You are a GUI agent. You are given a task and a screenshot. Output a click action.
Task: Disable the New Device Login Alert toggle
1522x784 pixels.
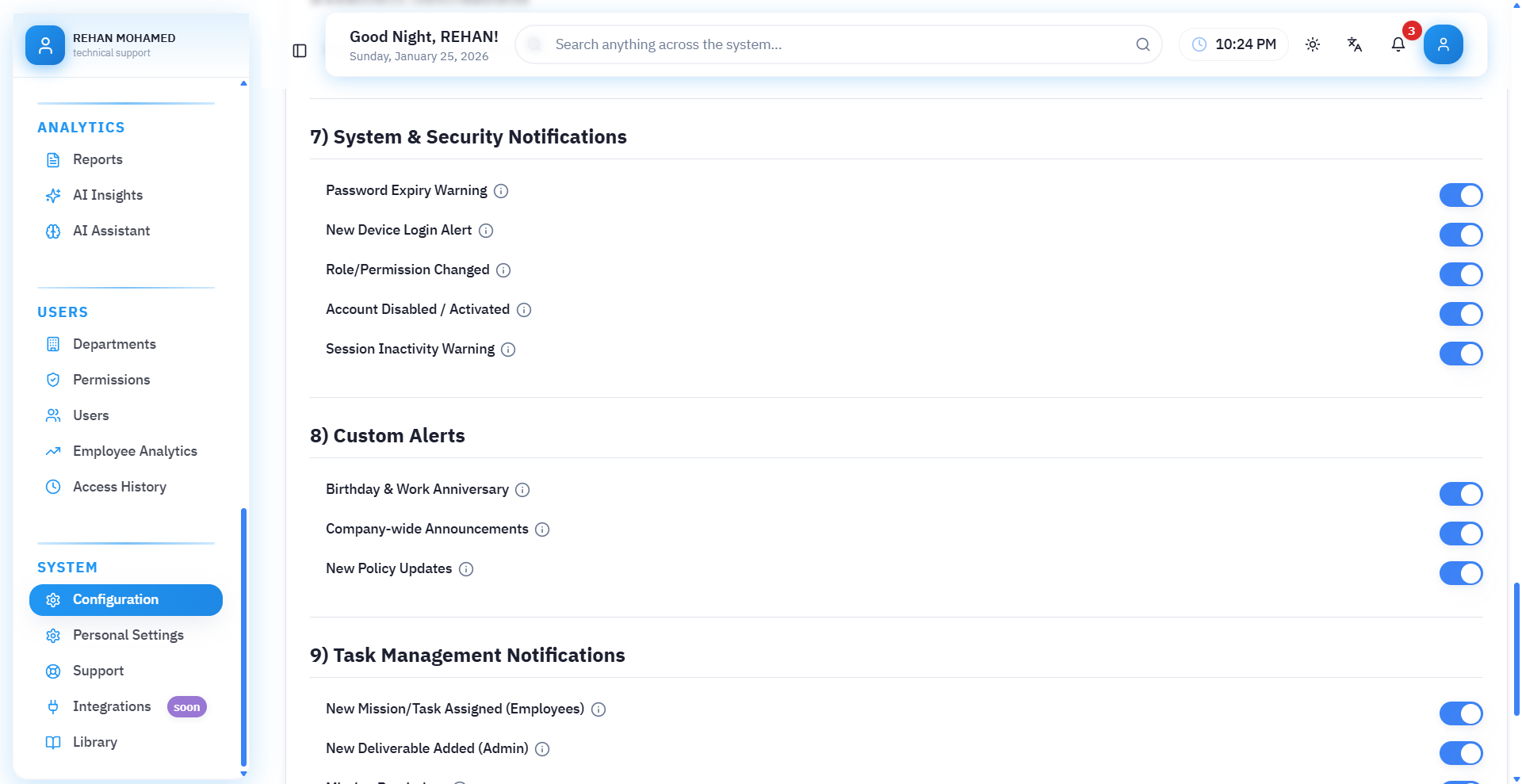tap(1460, 235)
